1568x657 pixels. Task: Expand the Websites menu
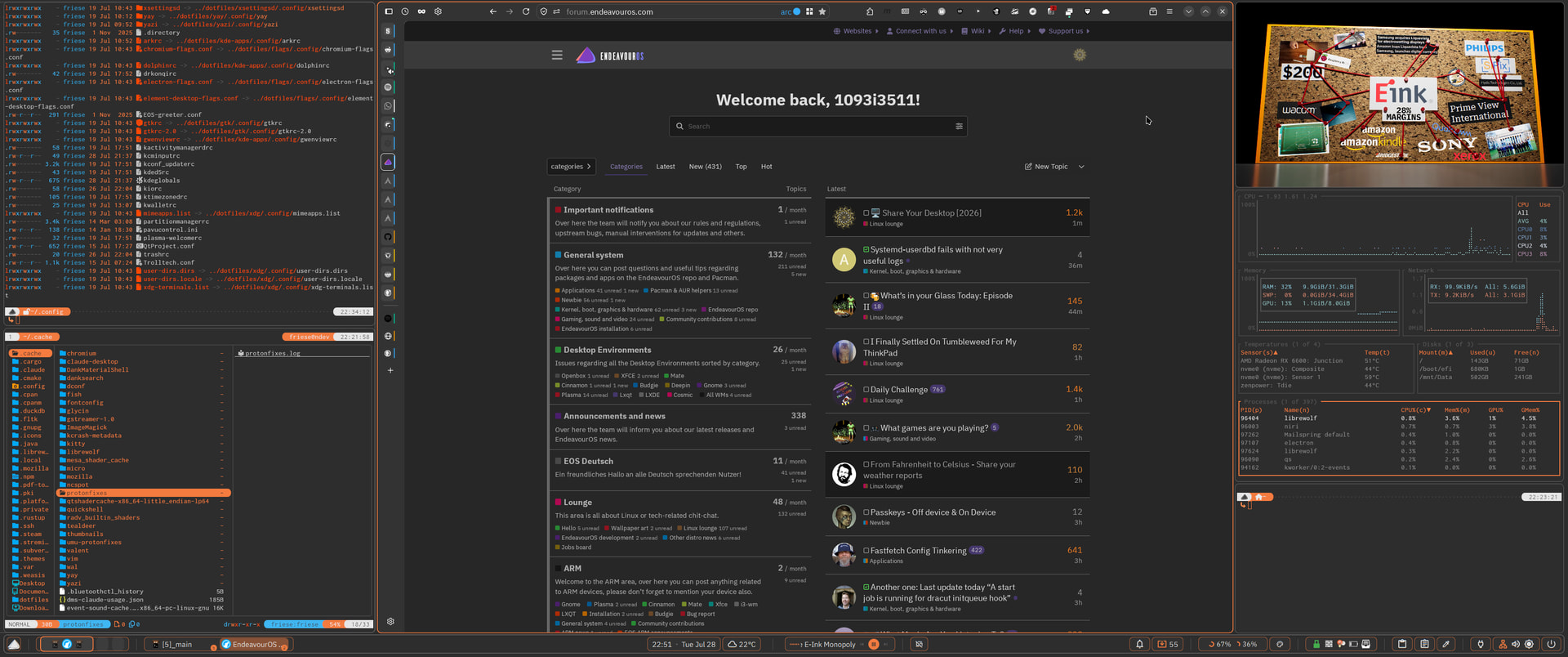click(x=856, y=31)
